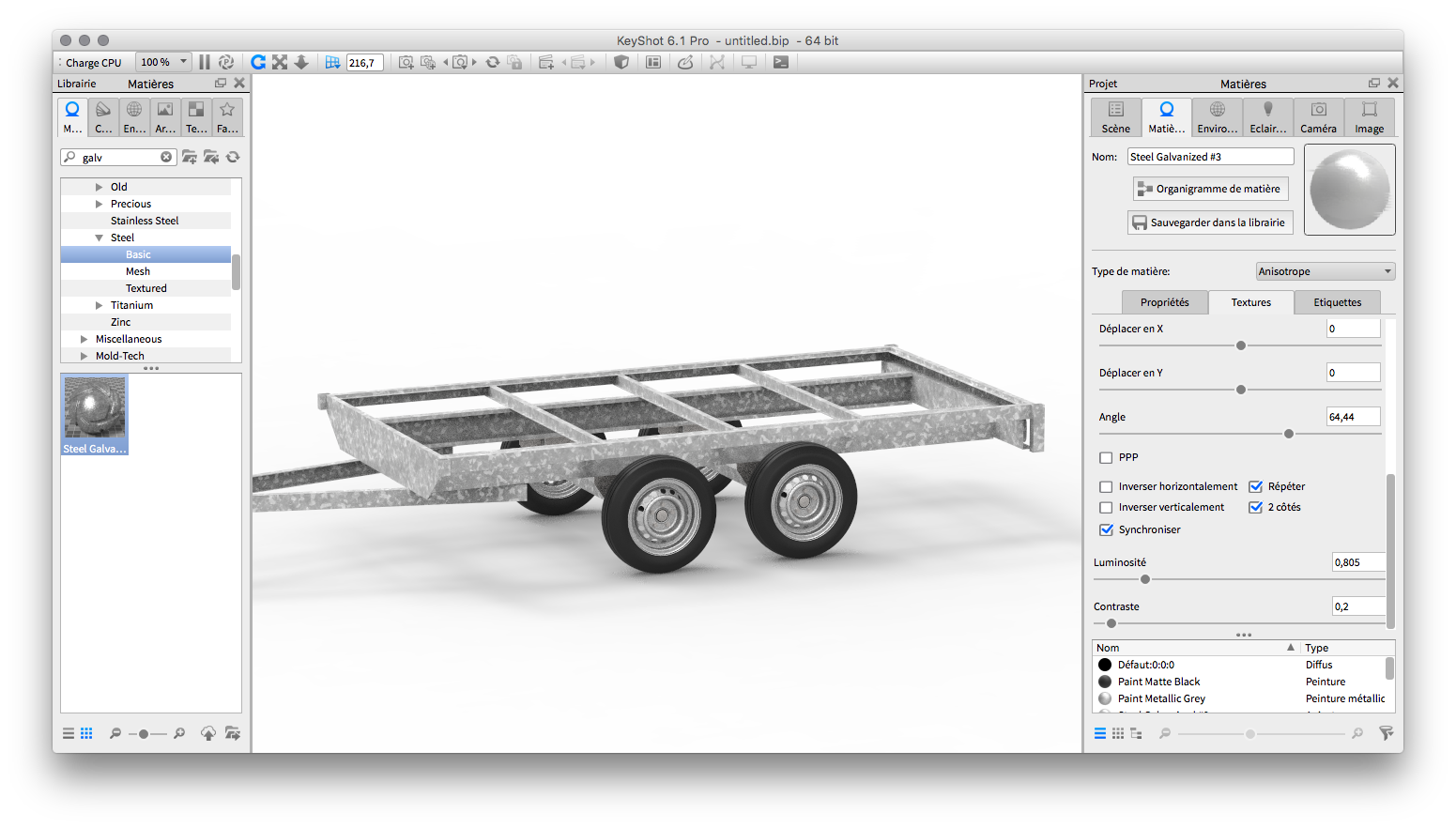Switch to the Etiquettes tab
Image resolution: width=1456 pixels, height=828 pixels.
(1337, 302)
